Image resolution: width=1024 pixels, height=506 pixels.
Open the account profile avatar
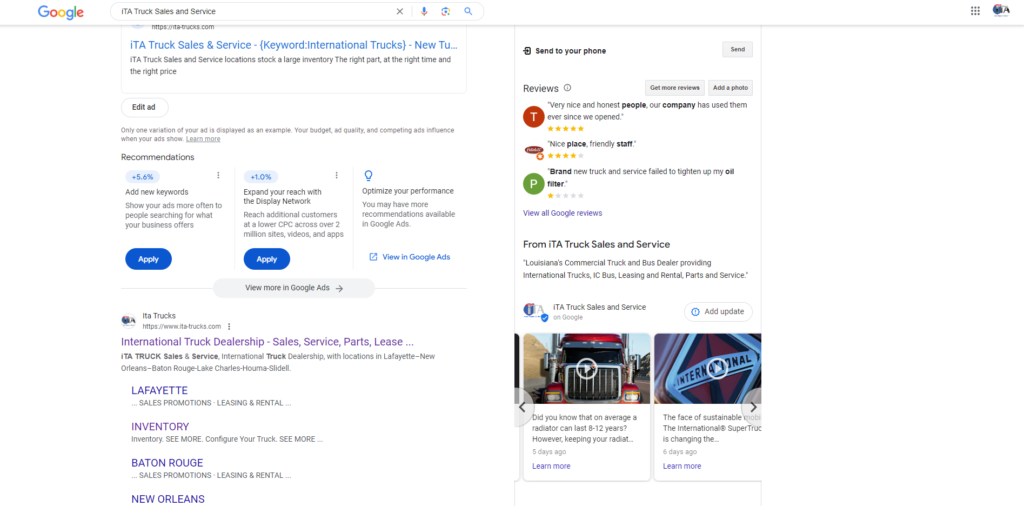point(1000,10)
